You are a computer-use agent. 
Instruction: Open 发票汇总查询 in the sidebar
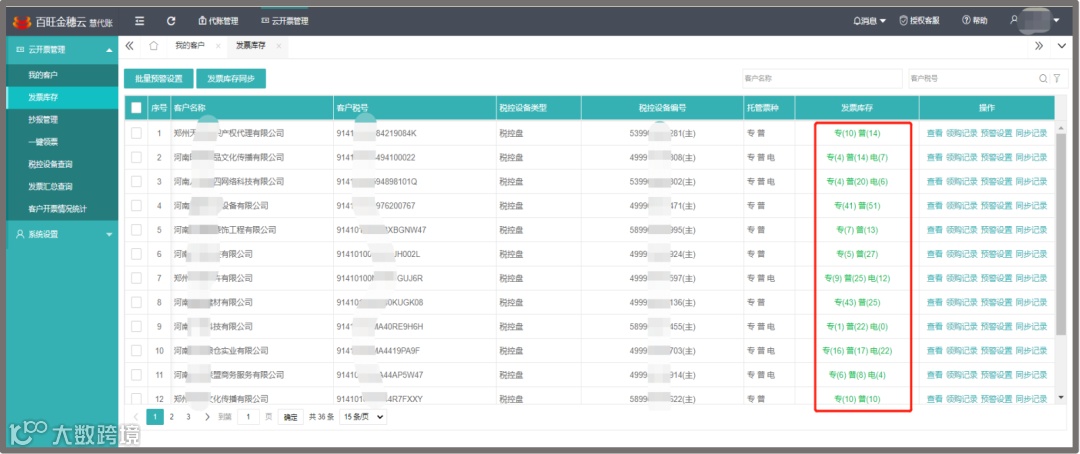(50, 186)
